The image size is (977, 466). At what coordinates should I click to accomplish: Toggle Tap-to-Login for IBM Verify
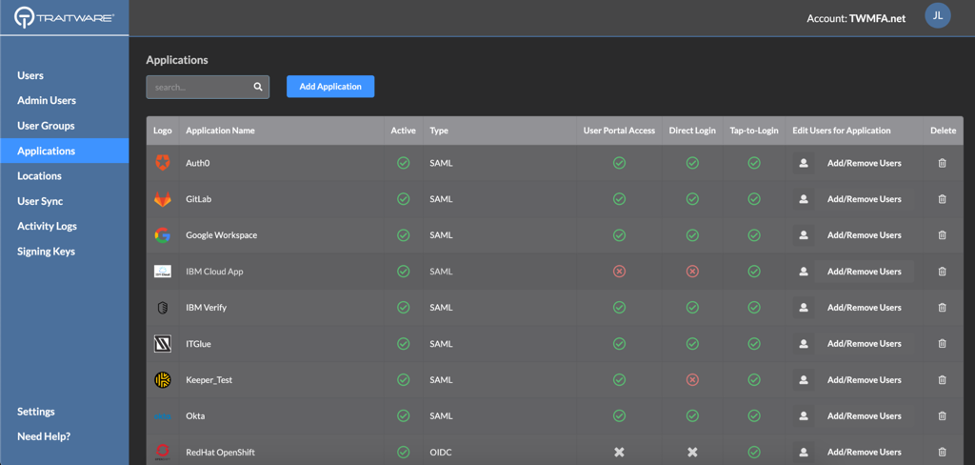click(x=754, y=308)
